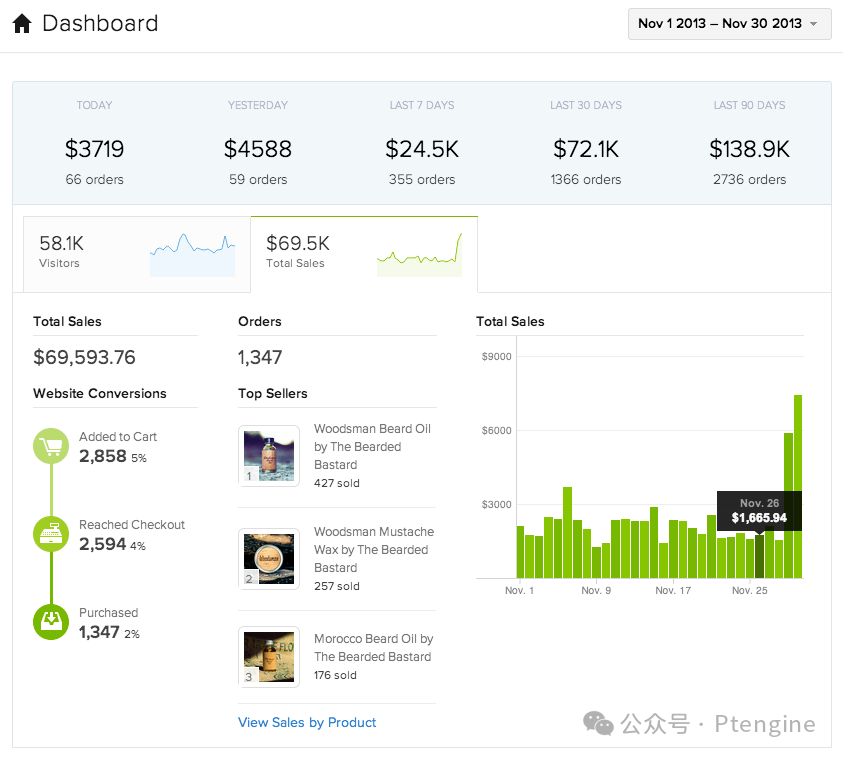
Task: Click the Added to Cart icon
Action: [x=50, y=445]
